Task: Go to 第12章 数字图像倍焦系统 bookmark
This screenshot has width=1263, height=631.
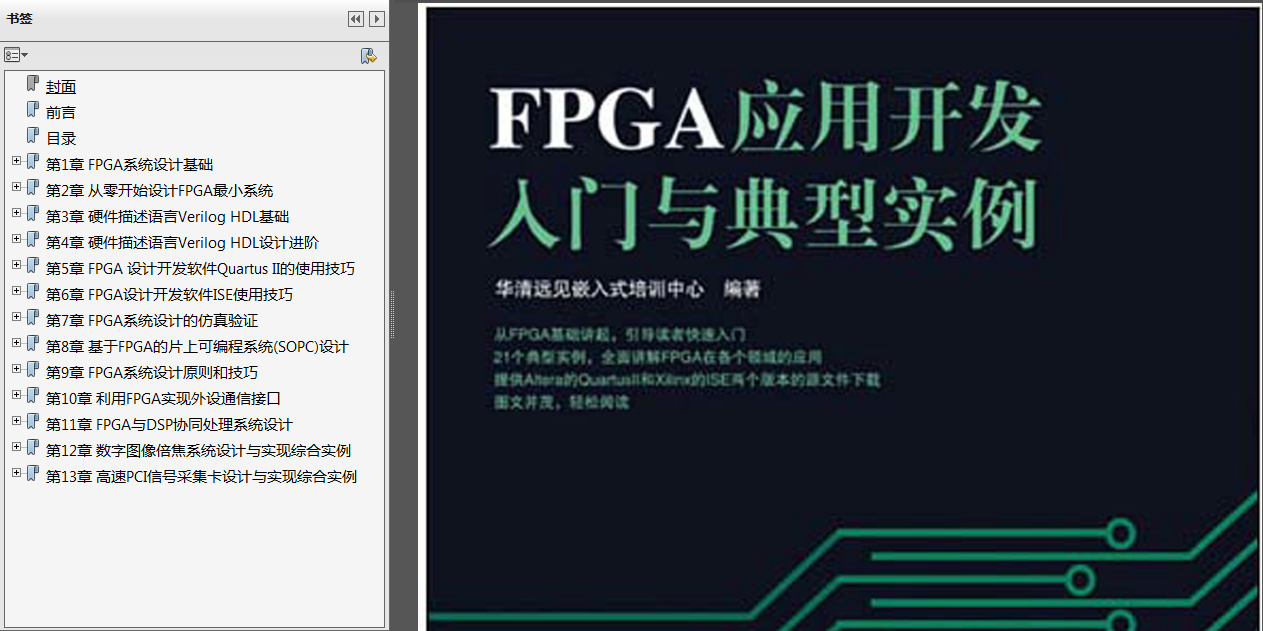Action: tap(199, 451)
